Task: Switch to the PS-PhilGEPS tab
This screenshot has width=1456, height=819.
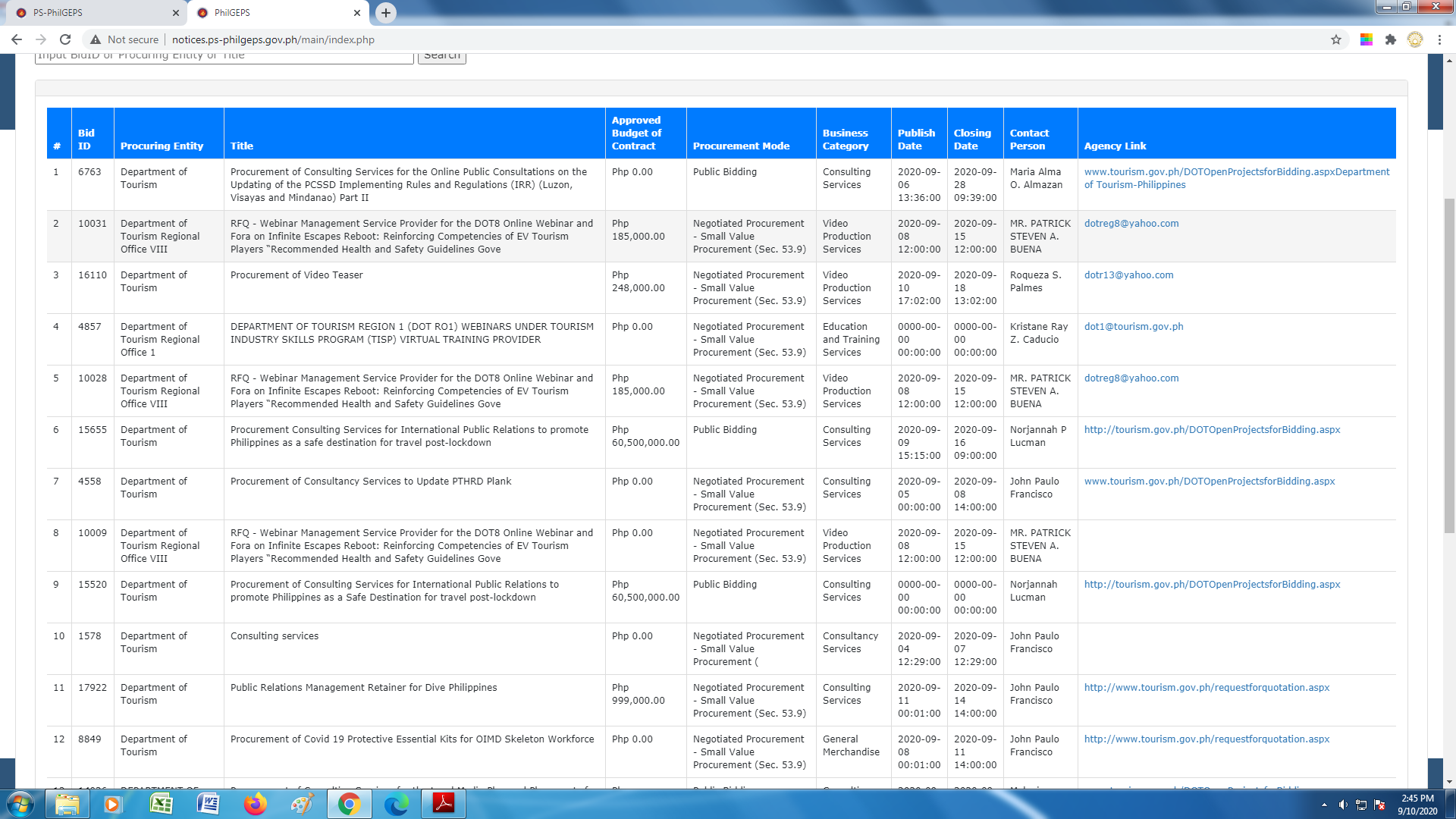Action: [96, 13]
